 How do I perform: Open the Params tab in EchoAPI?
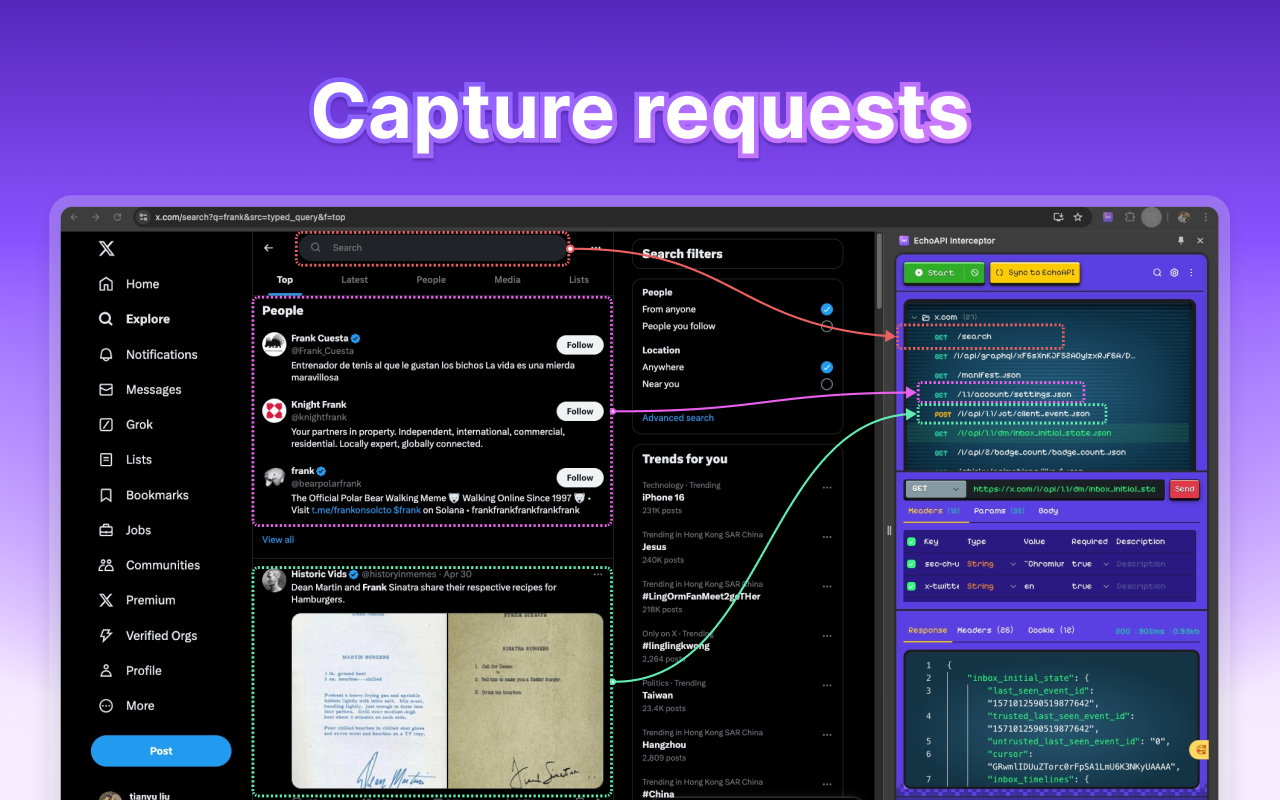pyautogui.click(x=998, y=511)
